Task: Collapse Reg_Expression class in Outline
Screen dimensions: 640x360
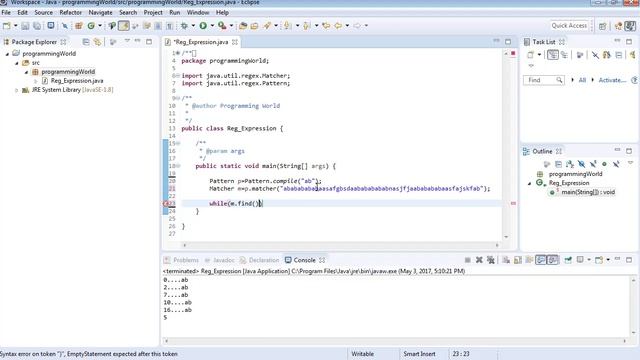Action: pos(529,183)
